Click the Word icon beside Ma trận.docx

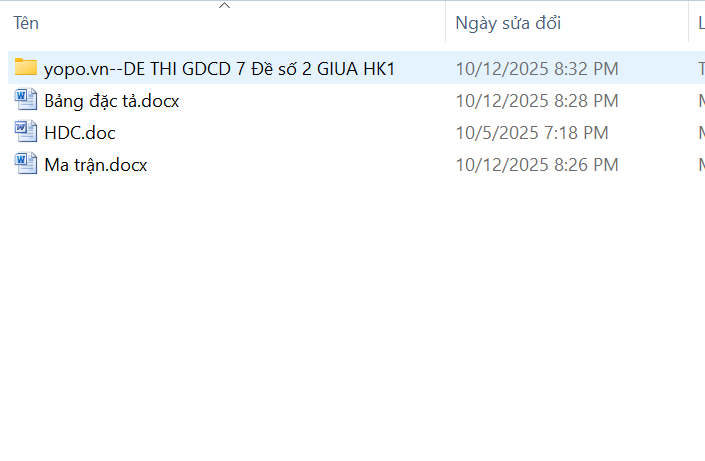click(26, 163)
